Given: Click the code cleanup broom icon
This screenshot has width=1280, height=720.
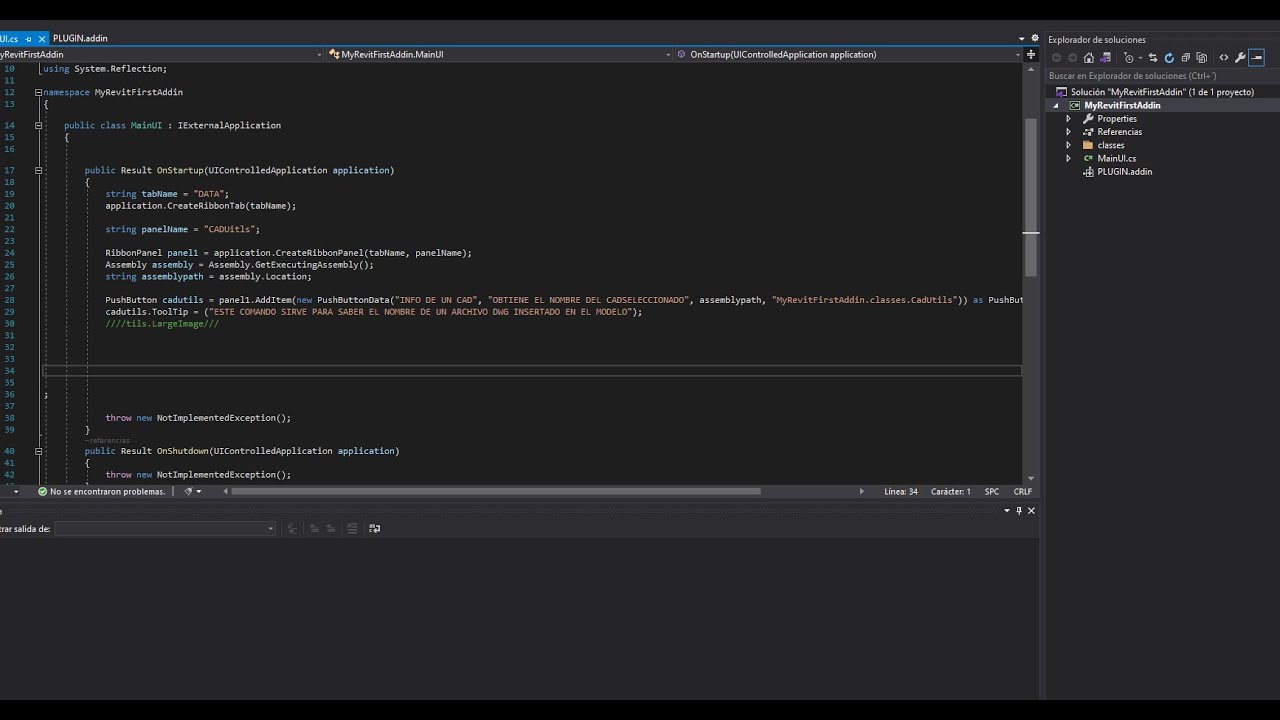Looking at the screenshot, I should (x=188, y=491).
